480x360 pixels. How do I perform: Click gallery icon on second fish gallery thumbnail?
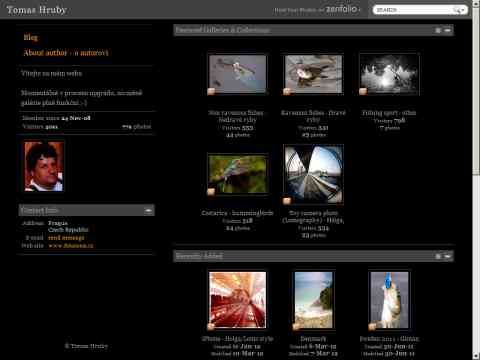tap(287, 92)
